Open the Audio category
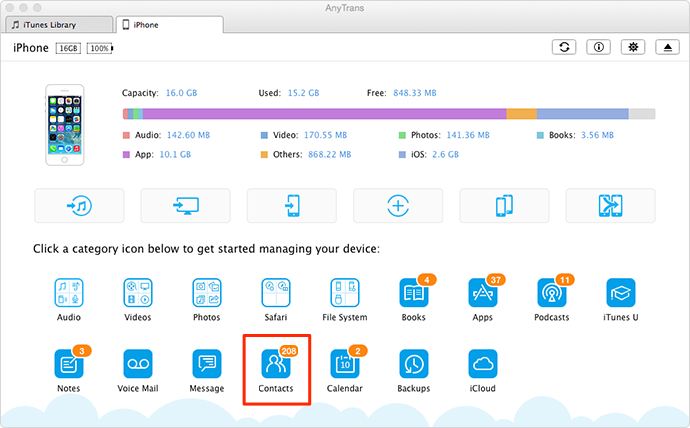Viewport: 690px width, 428px height. (x=69, y=293)
